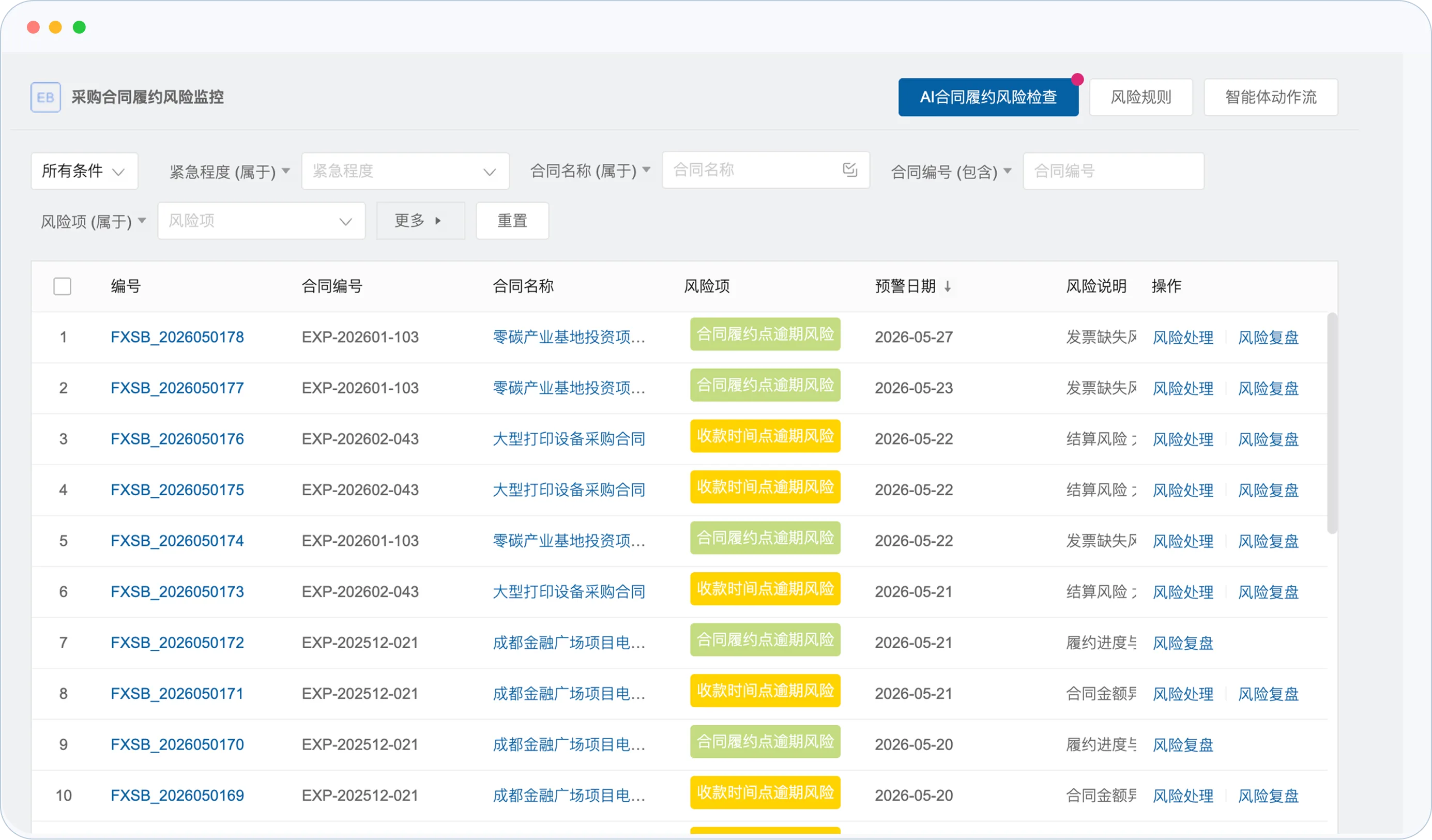Image resolution: width=1432 pixels, height=840 pixels.
Task: Click 风险复盘 for FXSB_2026050175
Action: [1268, 491]
